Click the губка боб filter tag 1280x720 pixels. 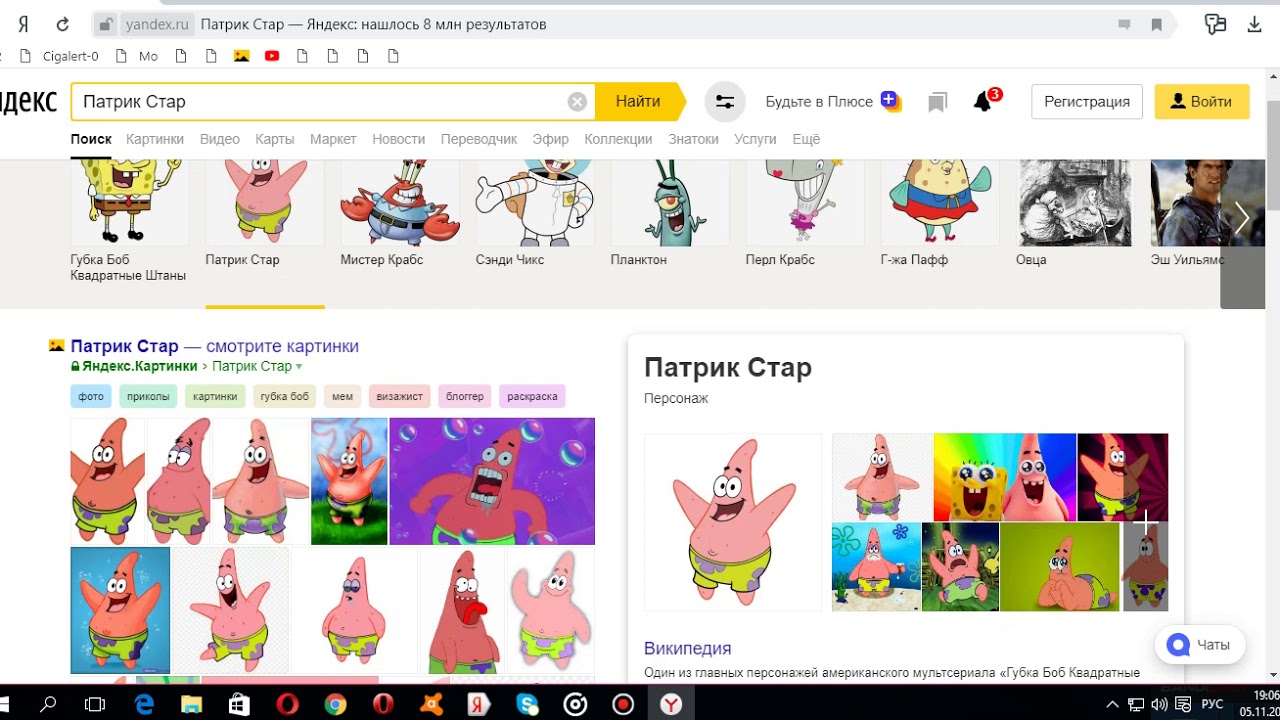pos(285,396)
